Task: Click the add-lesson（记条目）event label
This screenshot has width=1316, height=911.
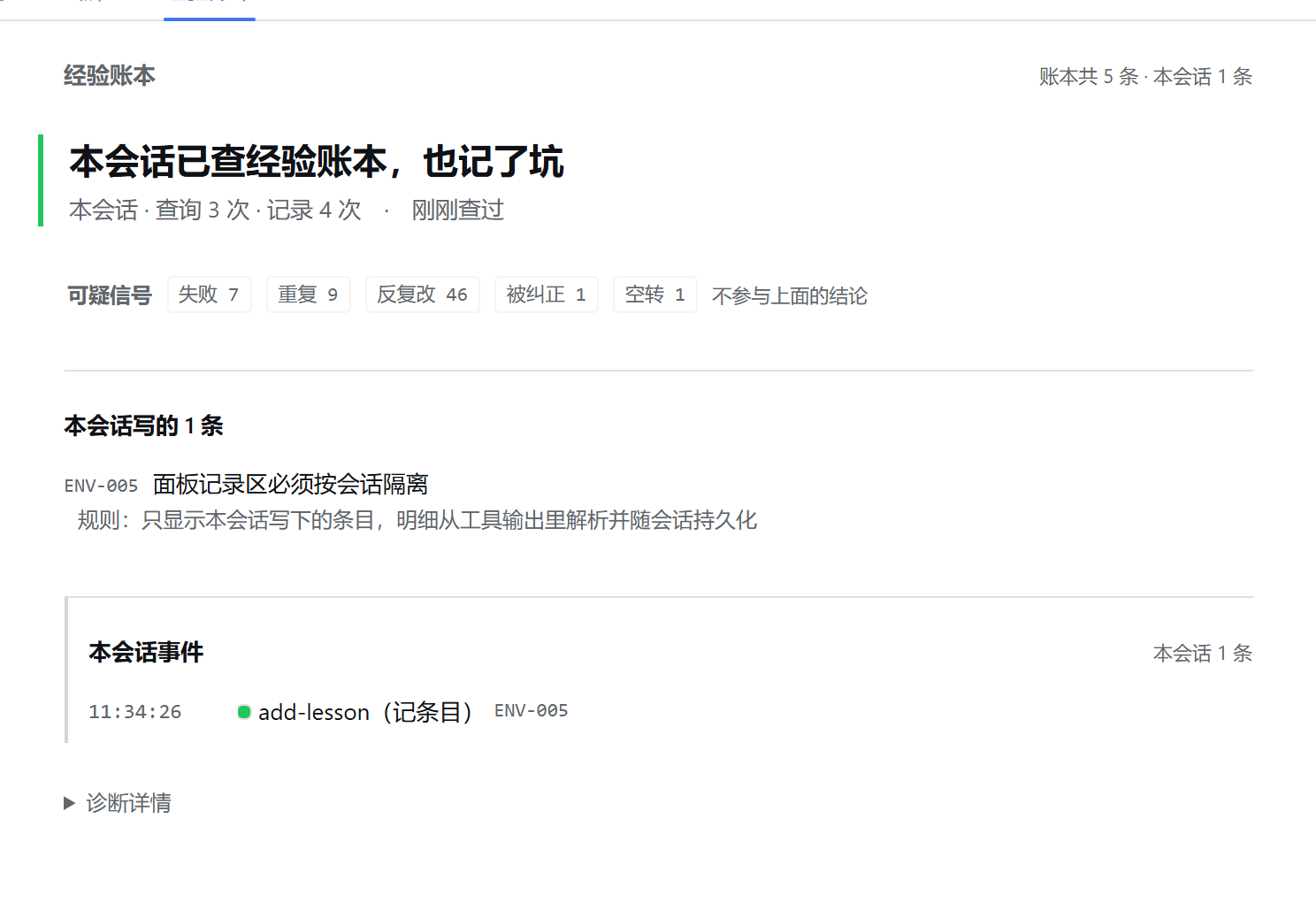Action: coord(367,712)
